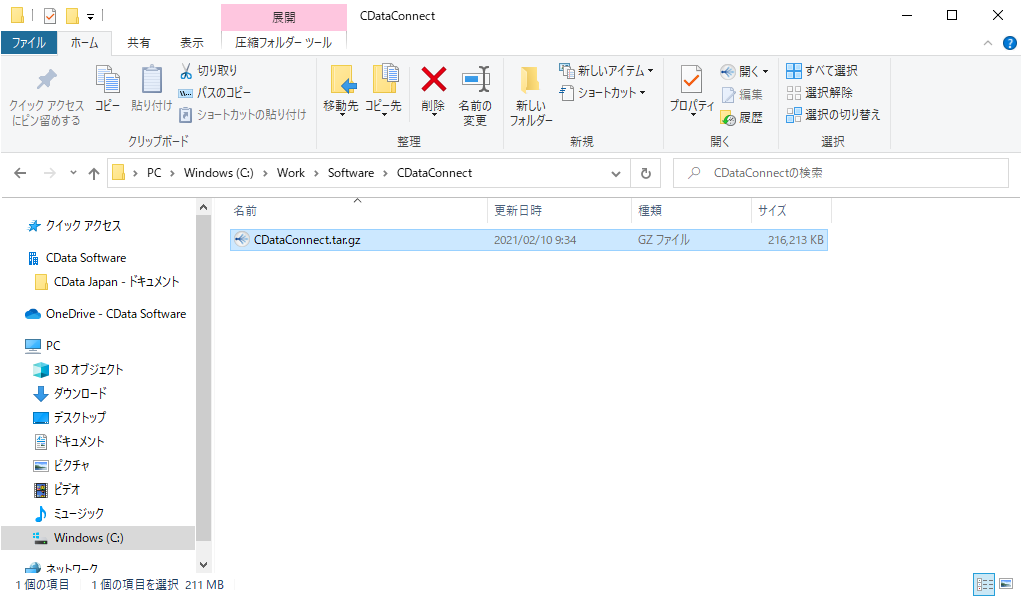Click Work in the address breadcrumb
Viewport: 1022px width, 597px height.
tap(291, 173)
